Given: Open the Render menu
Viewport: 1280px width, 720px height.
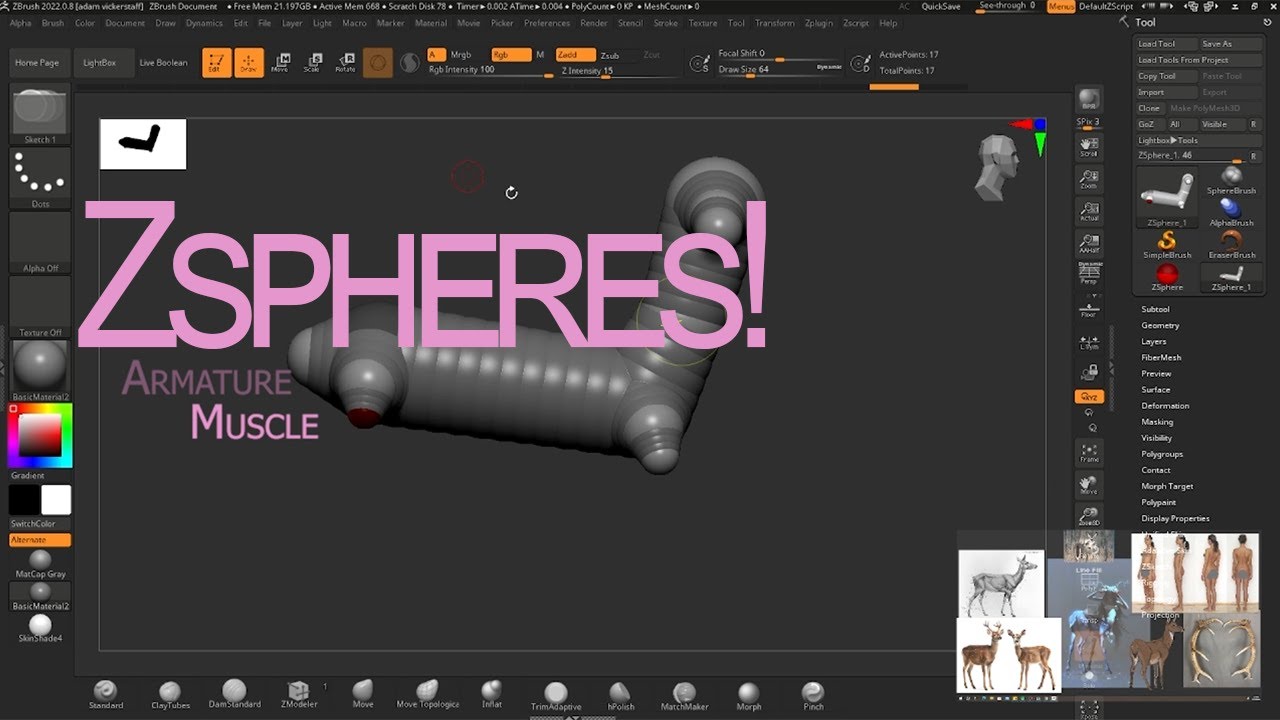Looking at the screenshot, I should click(594, 22).
